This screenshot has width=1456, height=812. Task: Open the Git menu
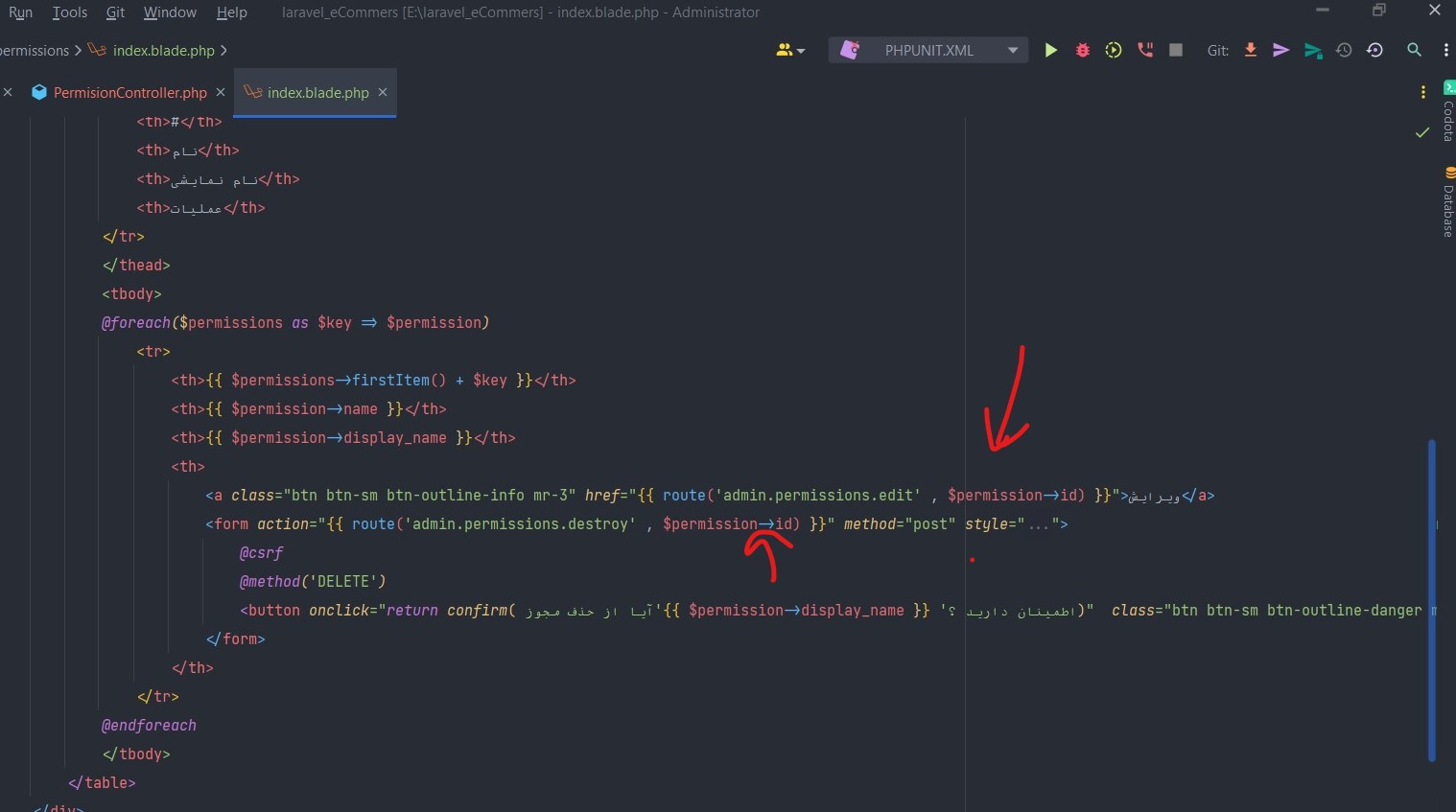pos(115,12)
